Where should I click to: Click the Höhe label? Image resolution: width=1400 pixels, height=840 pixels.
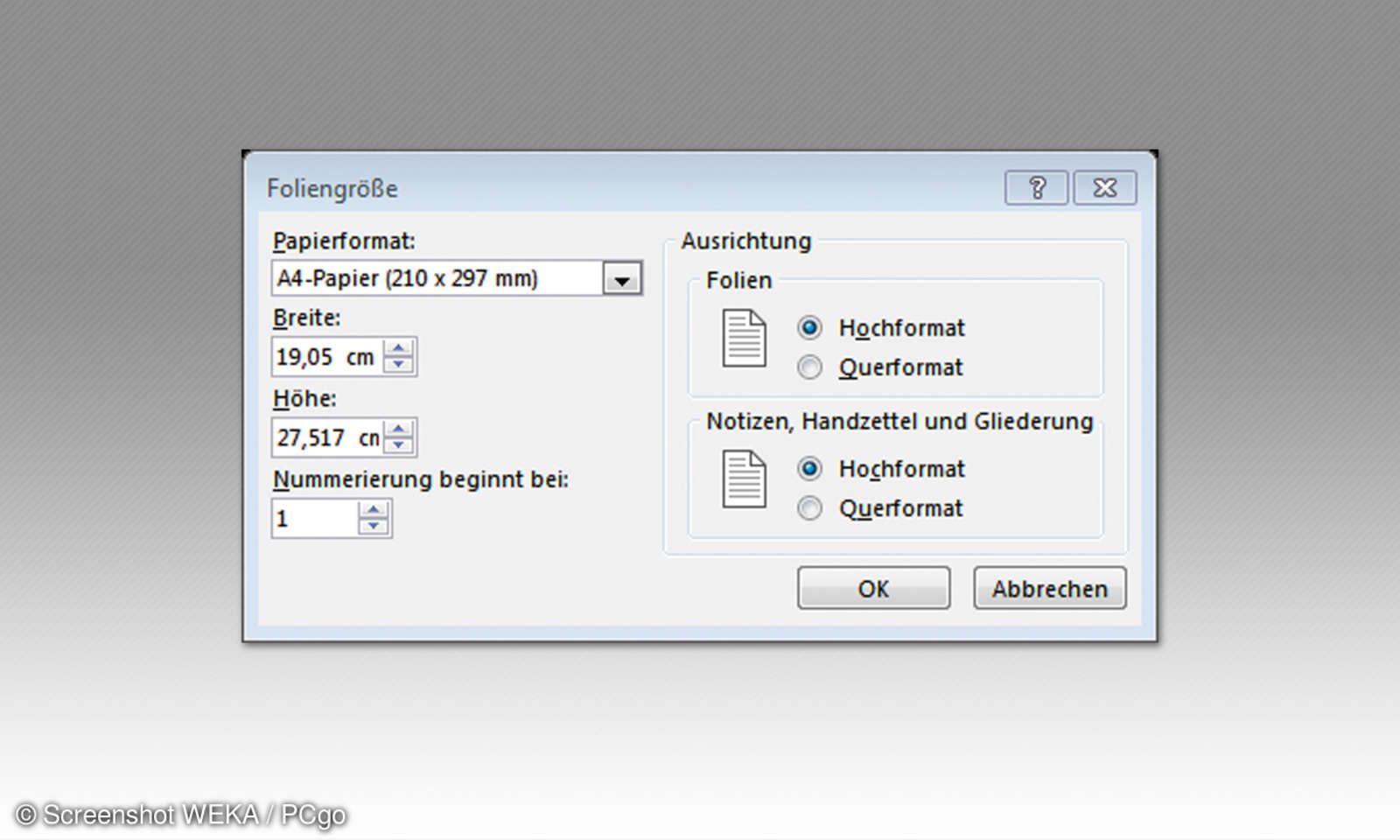(x=304, y=399)
